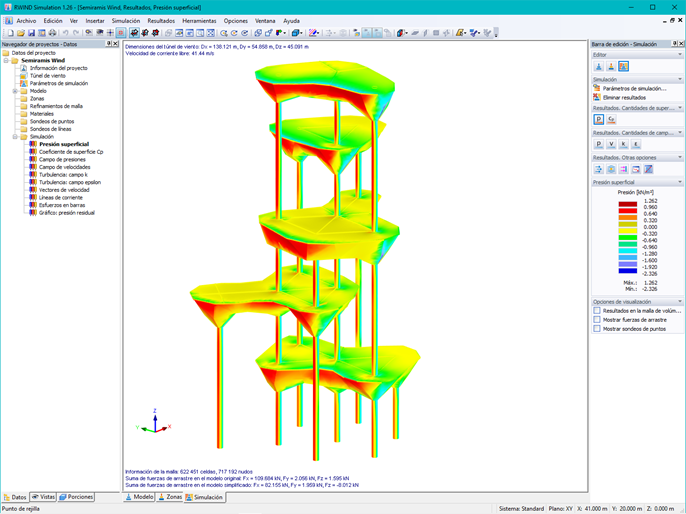Click the red diagonal line icon in Otras opciones

click(648, 169)
